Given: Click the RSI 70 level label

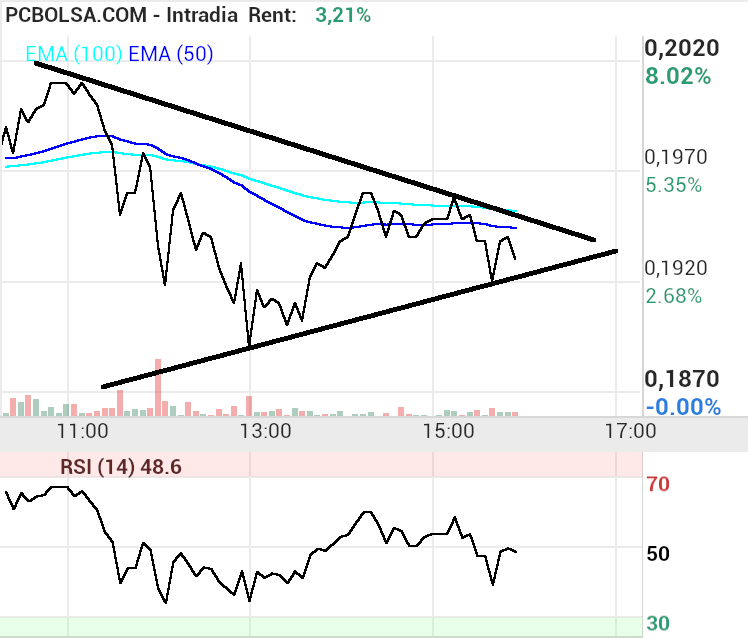Looking at the screenshot, I should (x=658, y=484).
